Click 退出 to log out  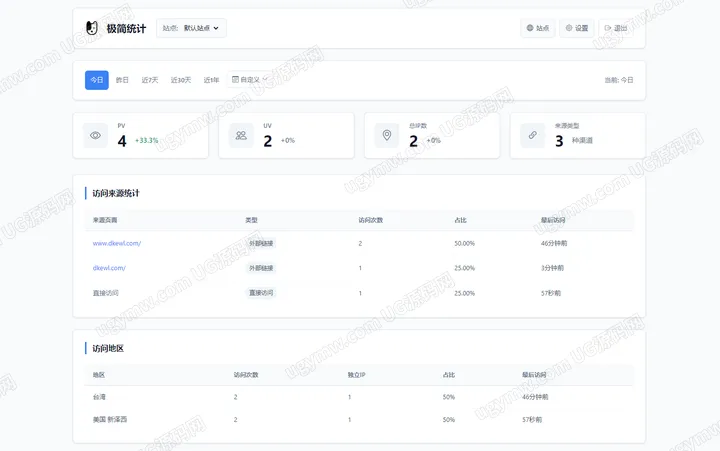[x=615, y=28]
